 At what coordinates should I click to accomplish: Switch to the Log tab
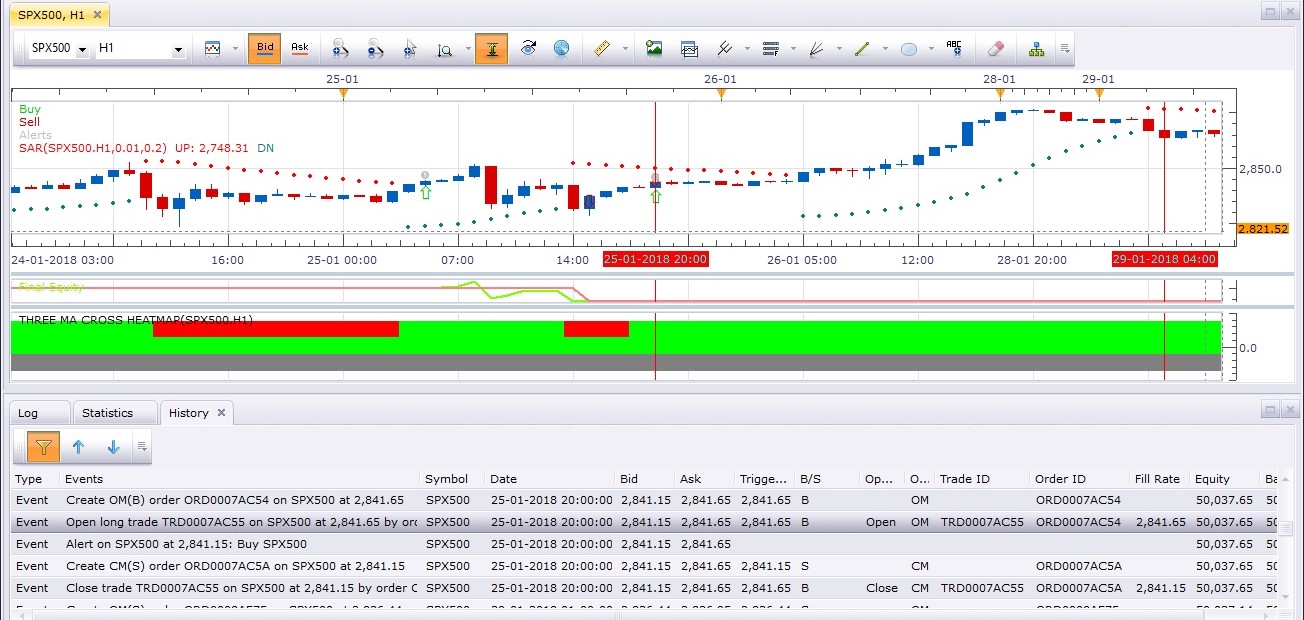click(28, 413)
